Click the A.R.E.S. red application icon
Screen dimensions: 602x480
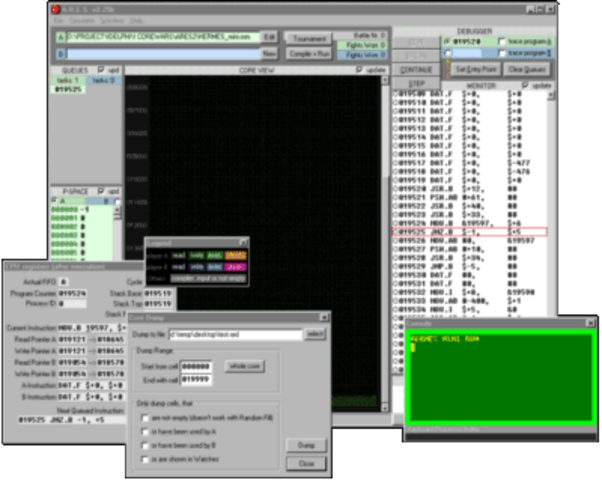[x=56, y=9]
